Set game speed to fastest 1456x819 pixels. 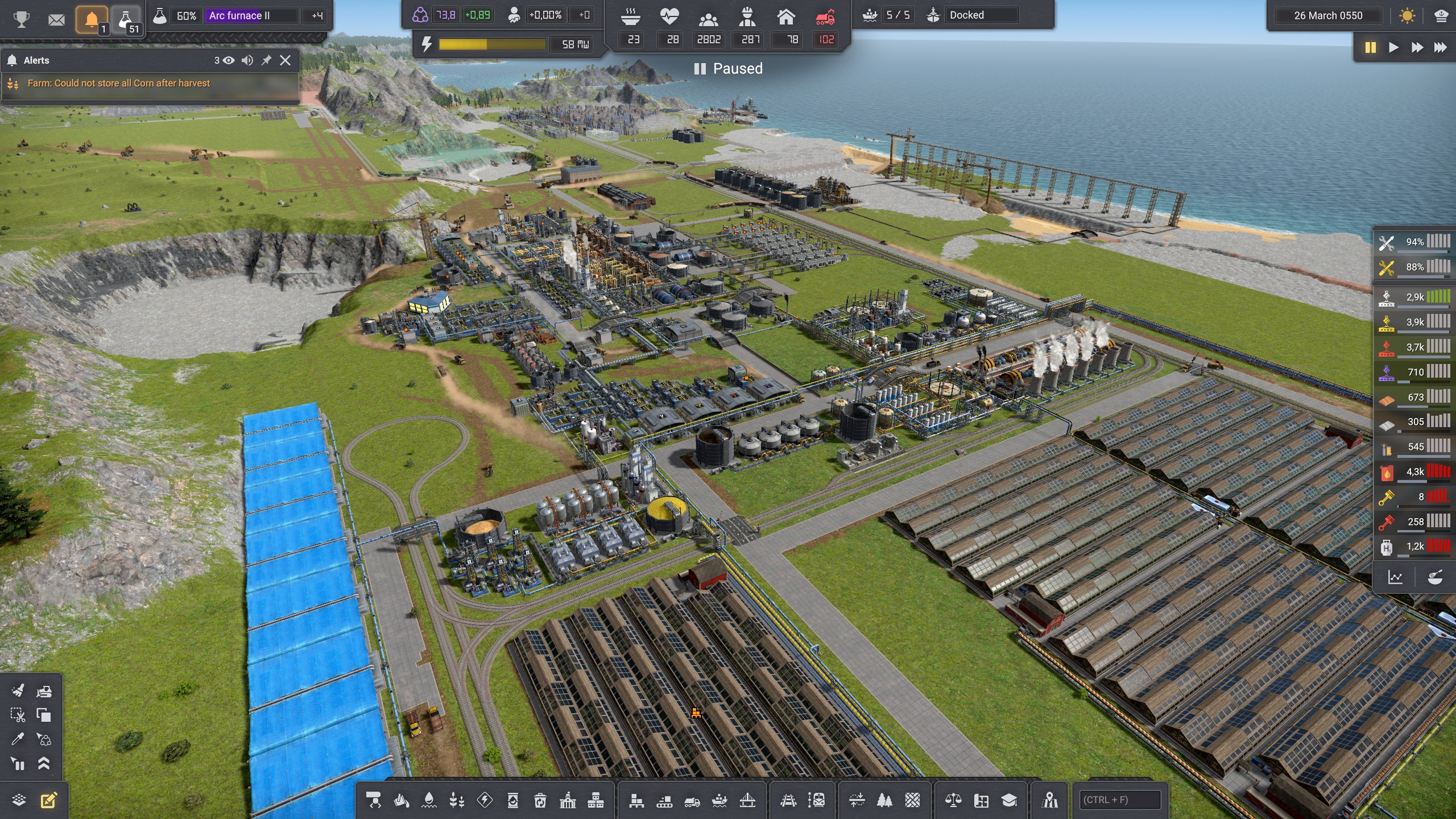coord(1440,47)
